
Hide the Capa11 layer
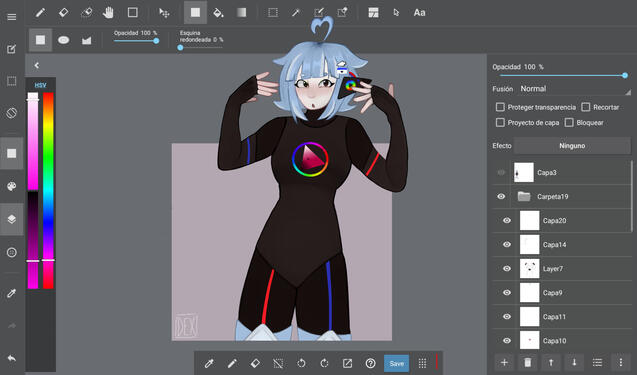point(507,316)
